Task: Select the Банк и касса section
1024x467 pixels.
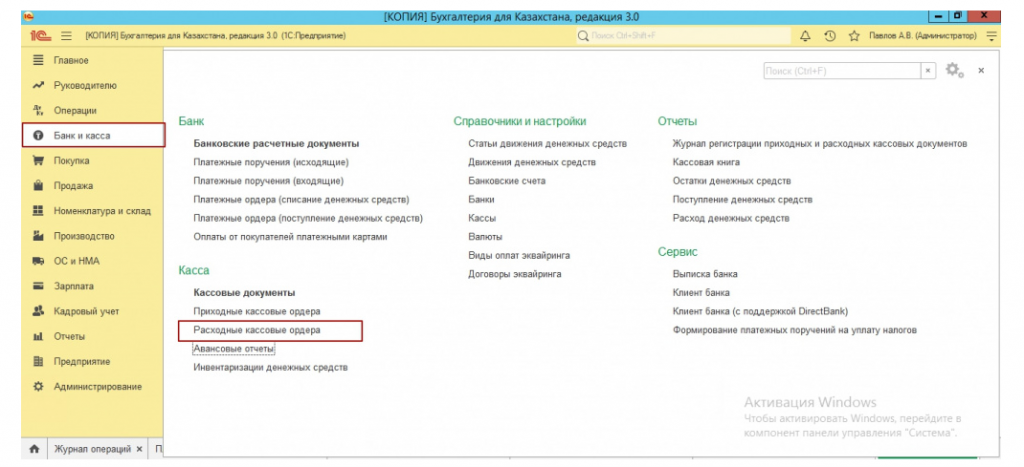Action: 93,136
